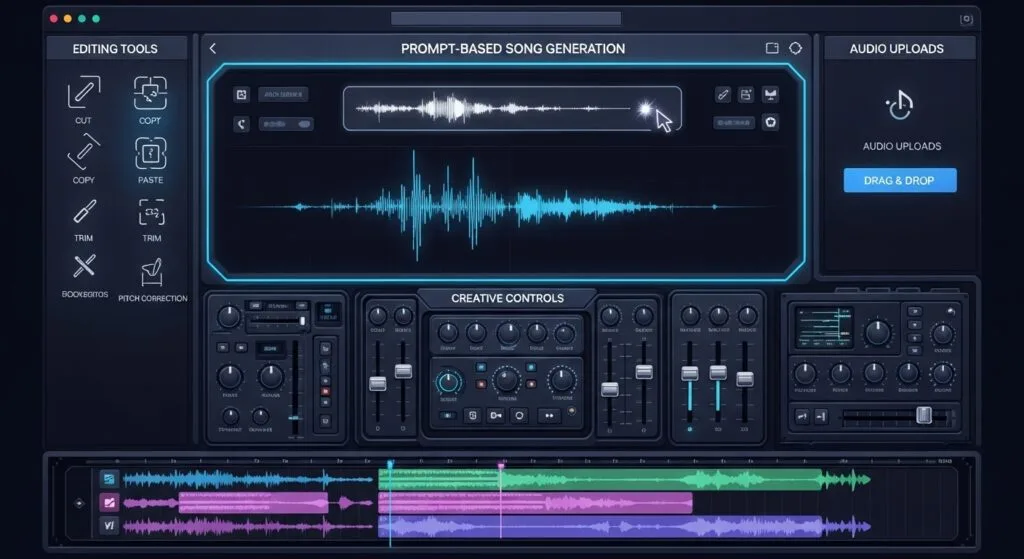Click the window layout icon in the song generation header

[772, 48]
